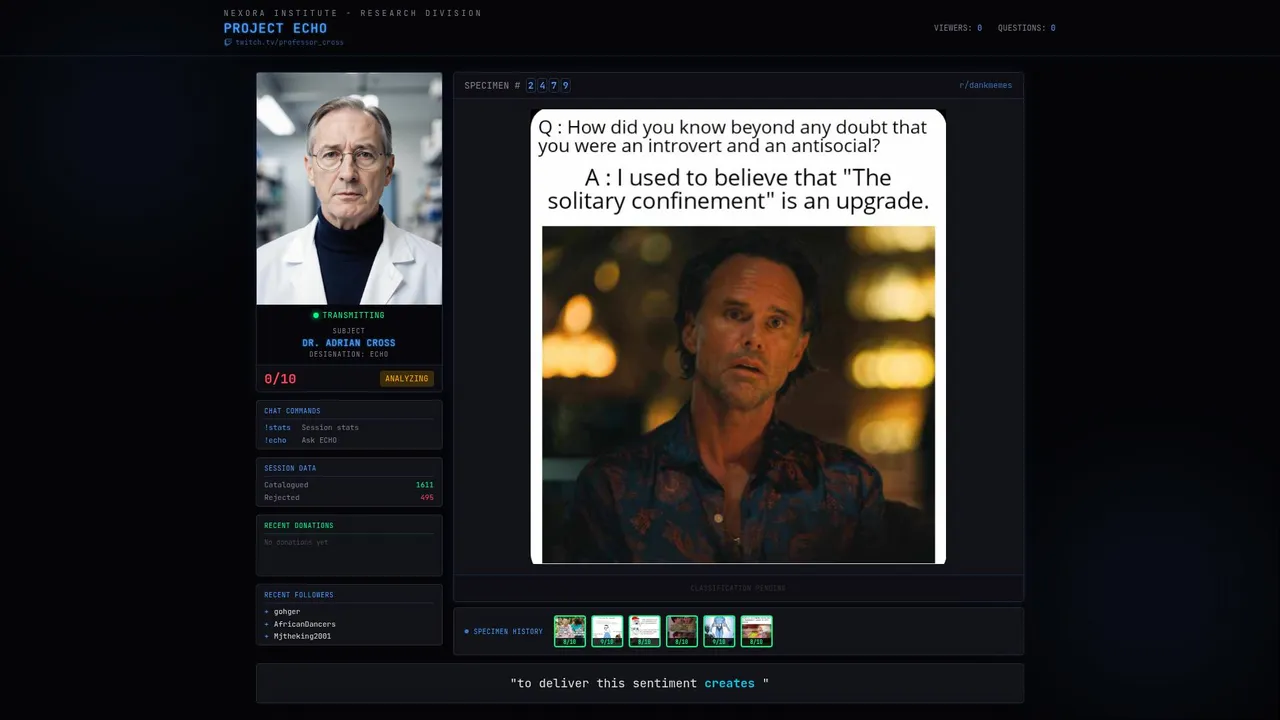Click the 0/10 score readout
This screenshot has width=1280, height=720.
[280, 379]
